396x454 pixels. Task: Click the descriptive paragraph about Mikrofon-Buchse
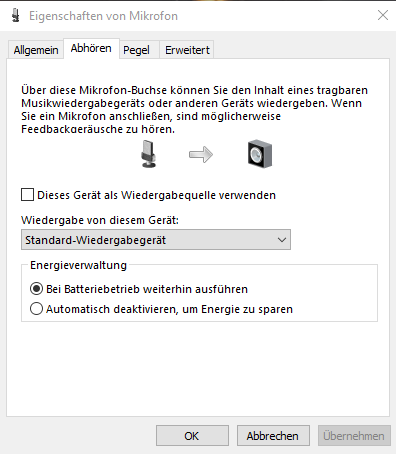[195, 109]
